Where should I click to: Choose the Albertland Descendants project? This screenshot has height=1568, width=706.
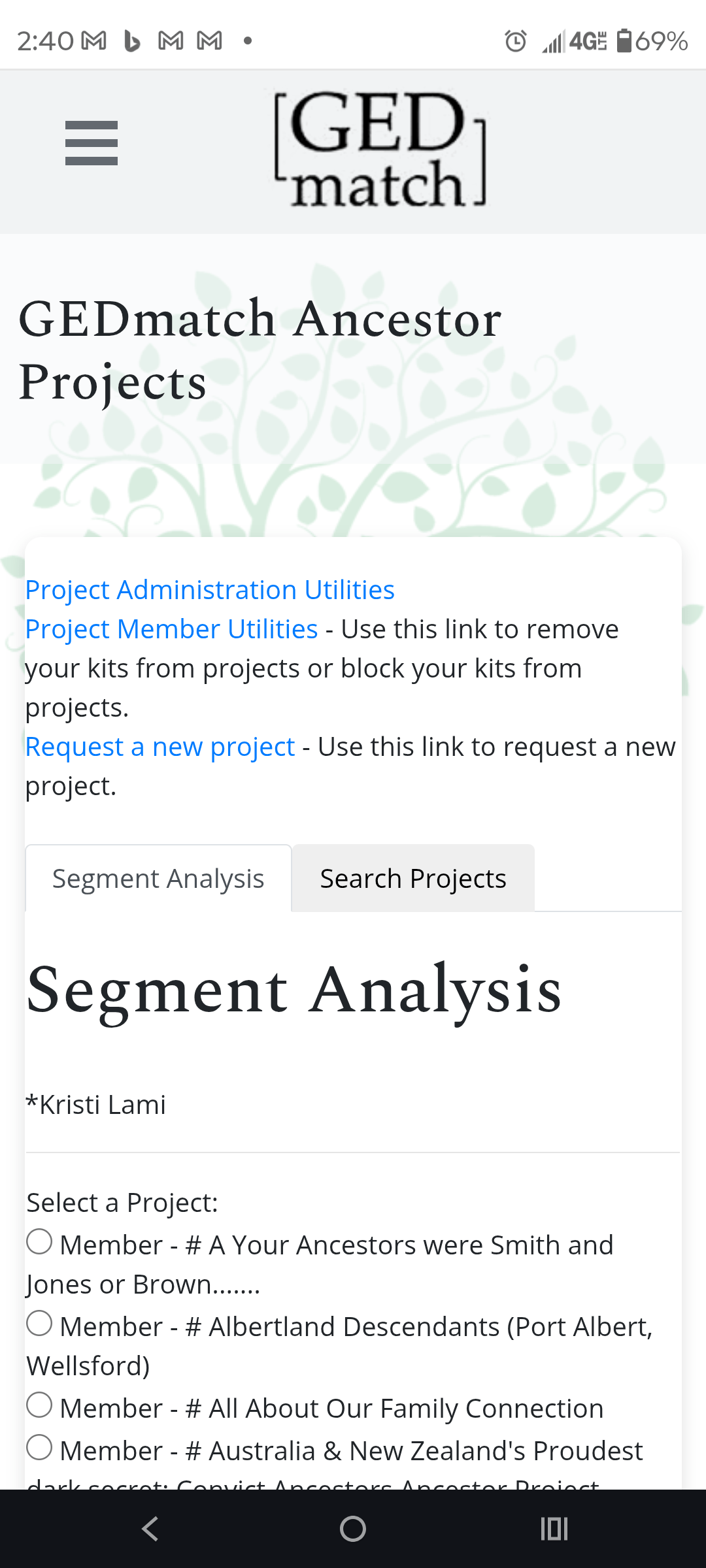[39, 1324]
